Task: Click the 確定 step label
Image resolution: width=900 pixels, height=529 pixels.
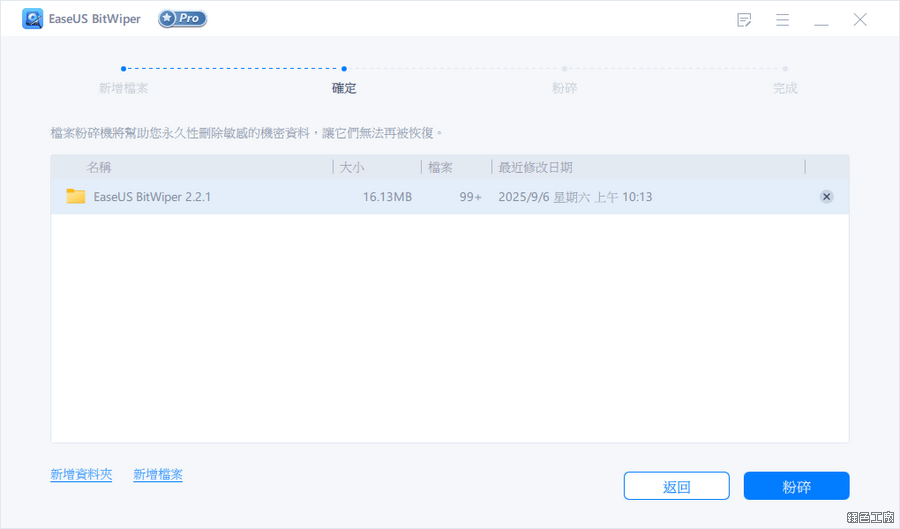Action: tap(344, 88)
